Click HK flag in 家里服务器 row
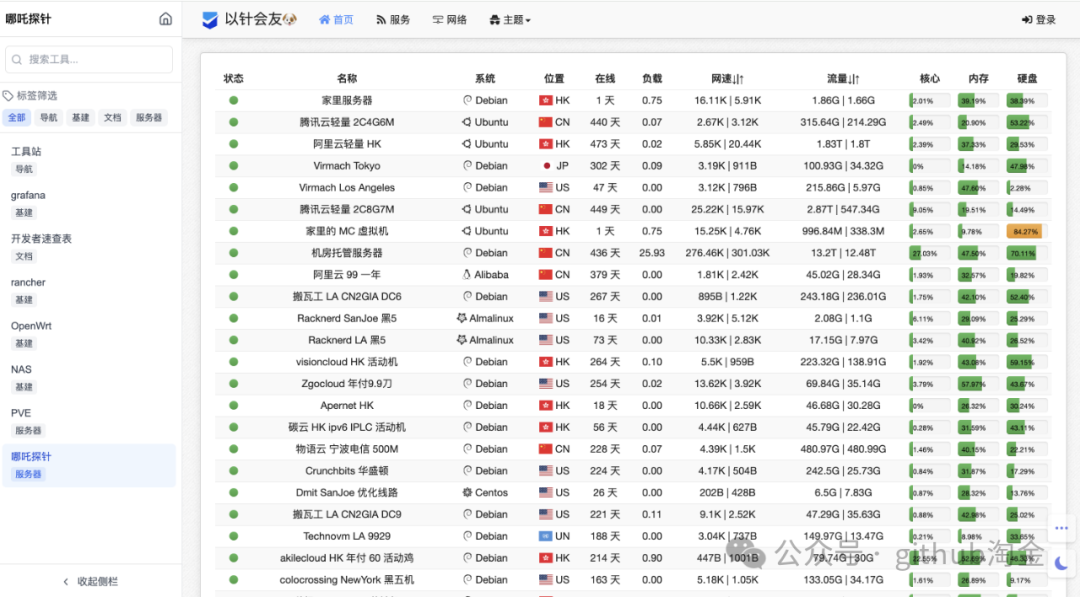This screenshot has width=1080, height=597. click(546, 101)
